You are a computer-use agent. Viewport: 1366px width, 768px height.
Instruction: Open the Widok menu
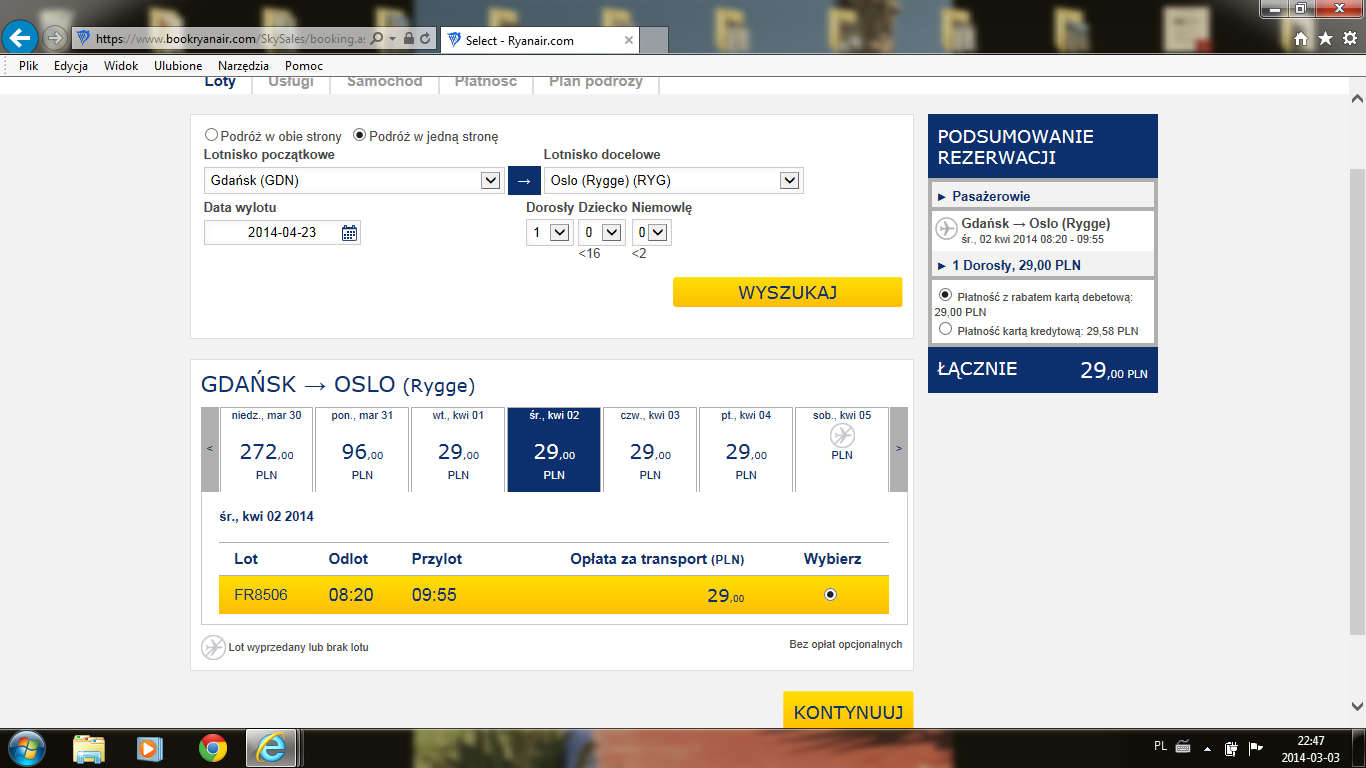click(x=121, y=65)
